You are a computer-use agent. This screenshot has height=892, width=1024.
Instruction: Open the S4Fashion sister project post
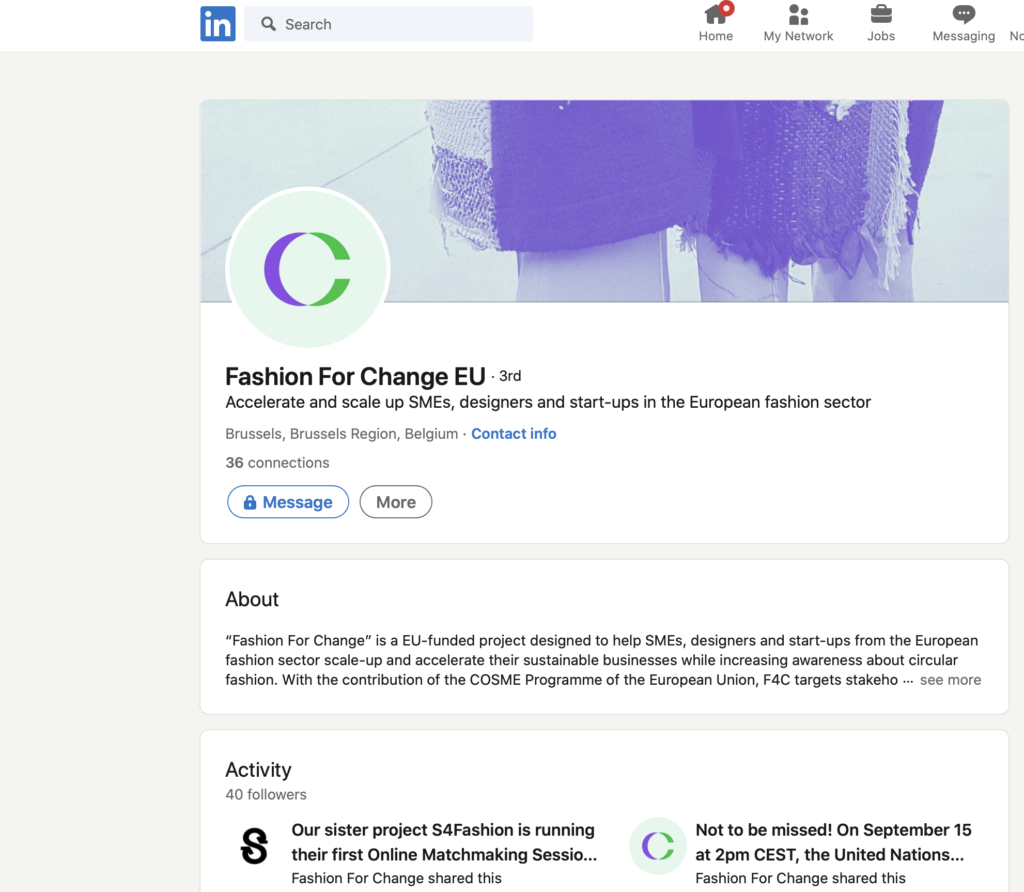click(444, 842)
